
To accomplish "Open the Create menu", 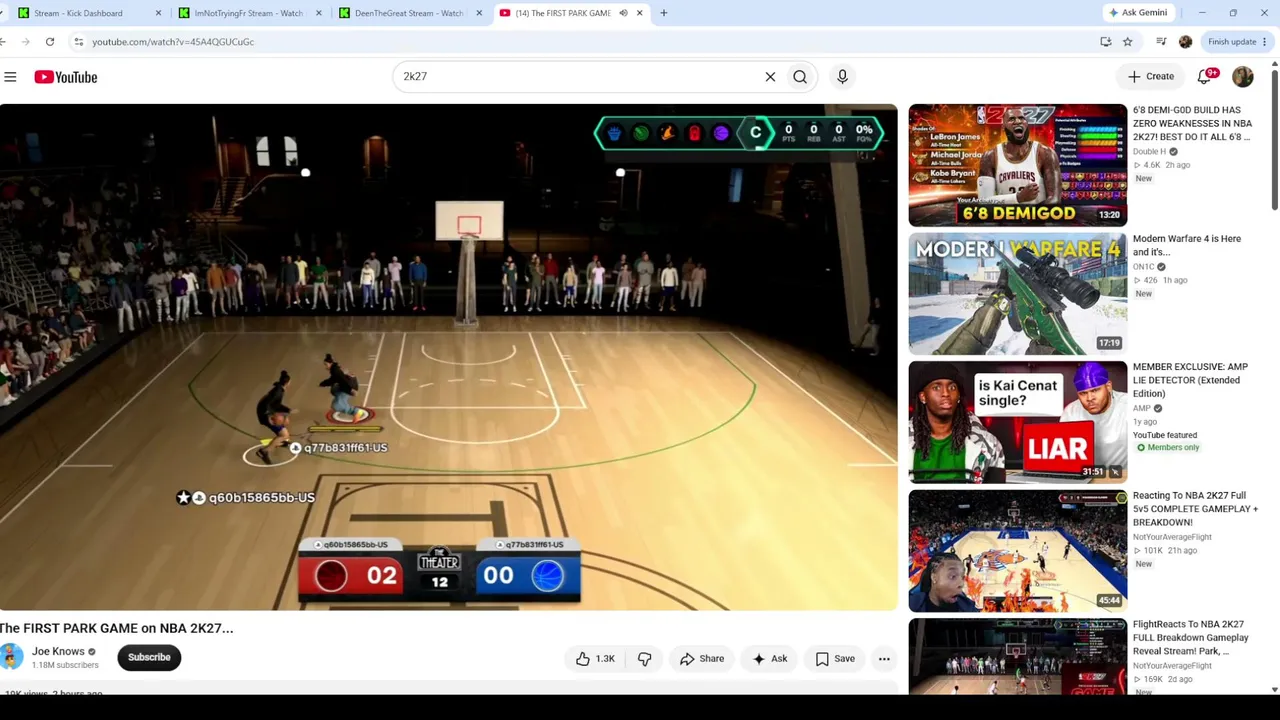I will pyautogui.click(x=1151, y=77).
